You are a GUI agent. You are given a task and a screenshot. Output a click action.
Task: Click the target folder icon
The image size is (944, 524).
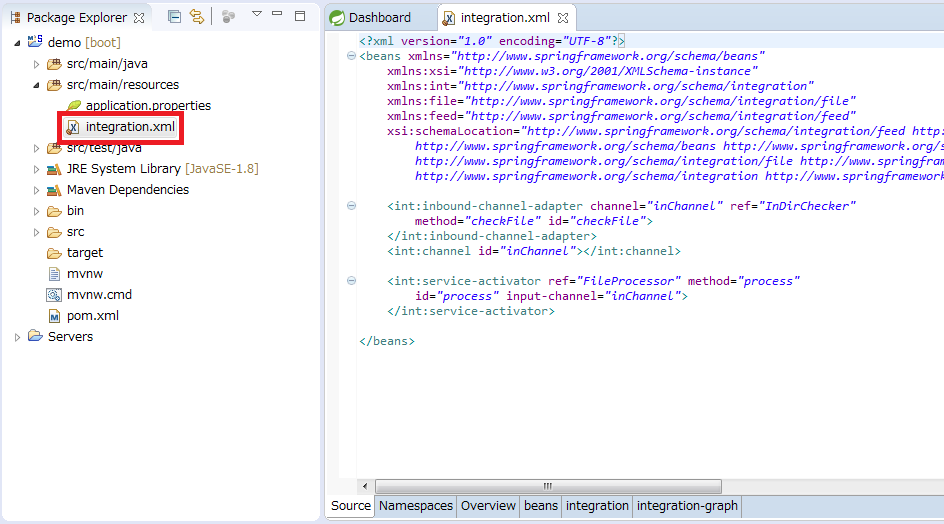click(54, 254)
